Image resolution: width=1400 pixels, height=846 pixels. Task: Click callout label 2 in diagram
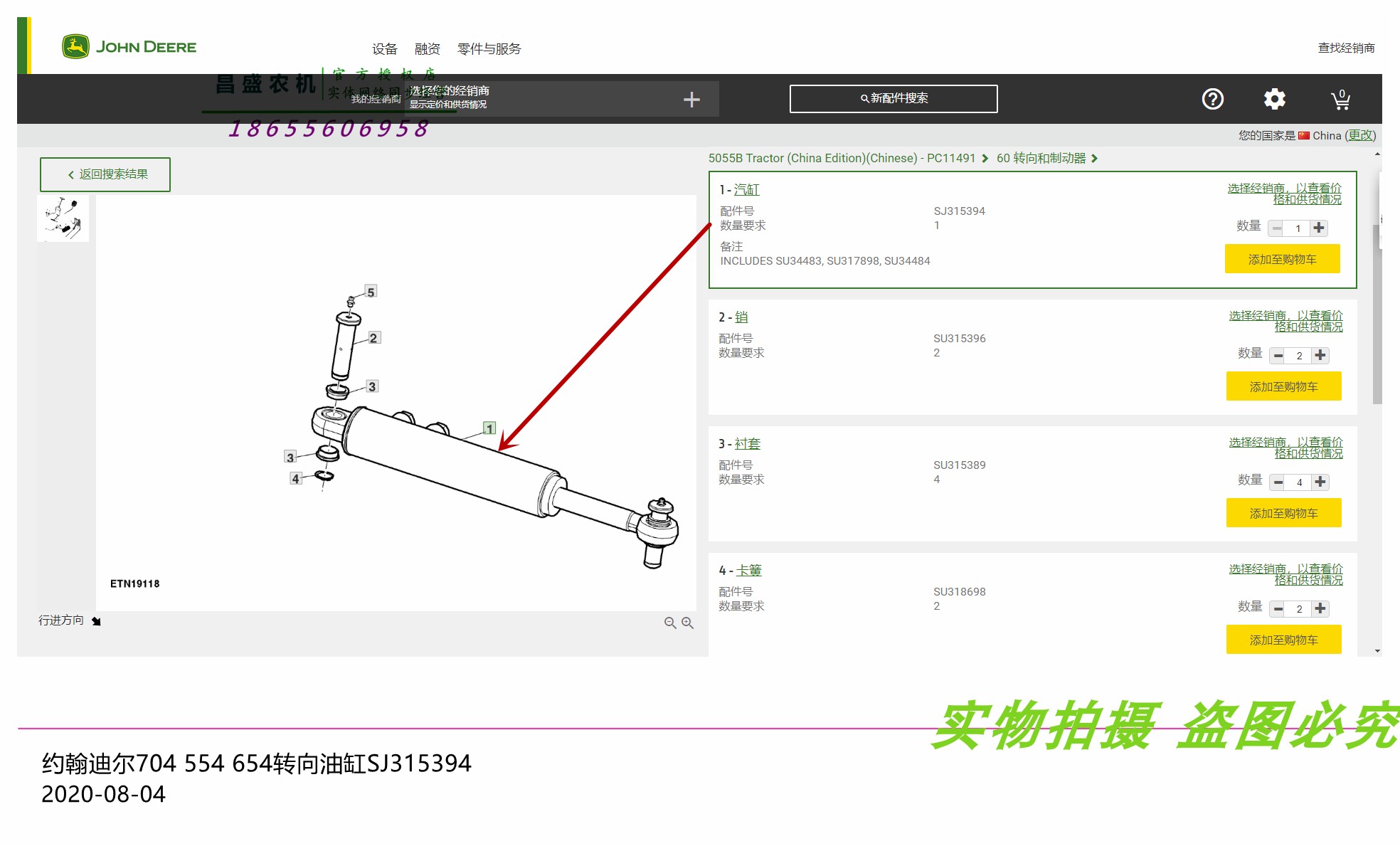pyautogui.click(x=373, y=338)
